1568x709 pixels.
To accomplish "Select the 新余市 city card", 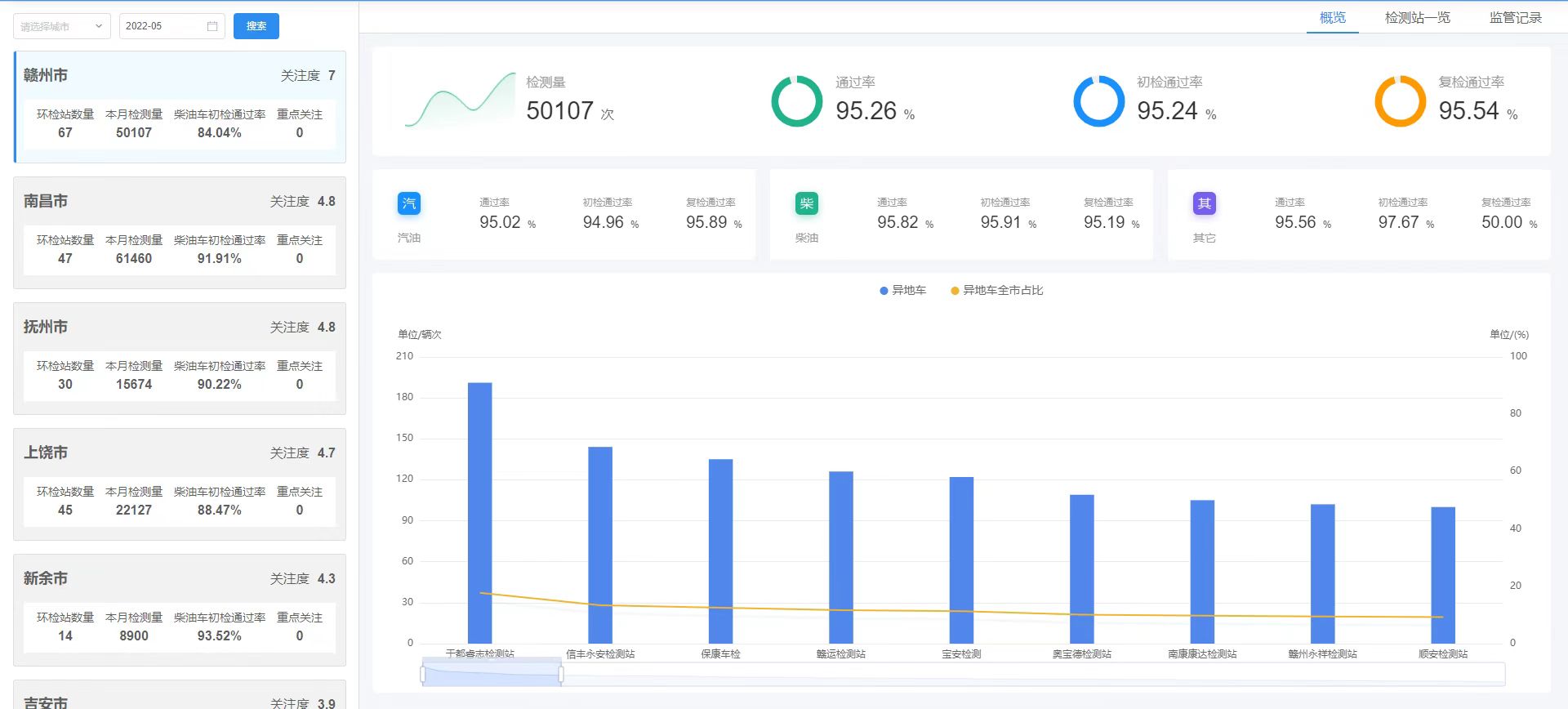I will coord(180,610).
